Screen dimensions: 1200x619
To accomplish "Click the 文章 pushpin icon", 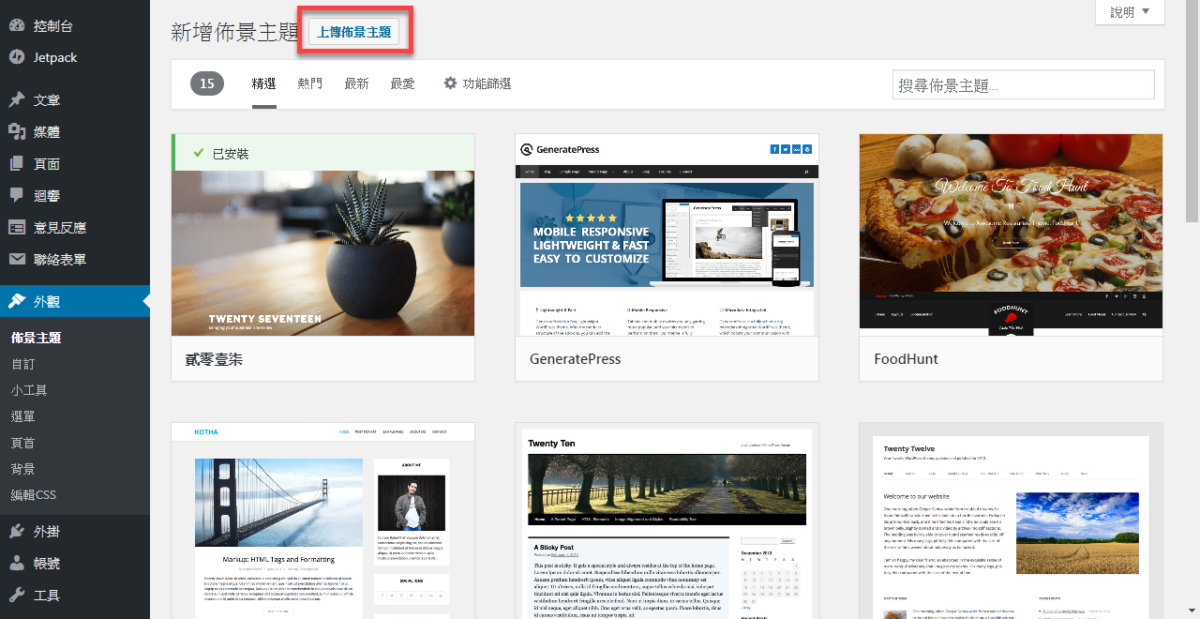I will 16,100.
